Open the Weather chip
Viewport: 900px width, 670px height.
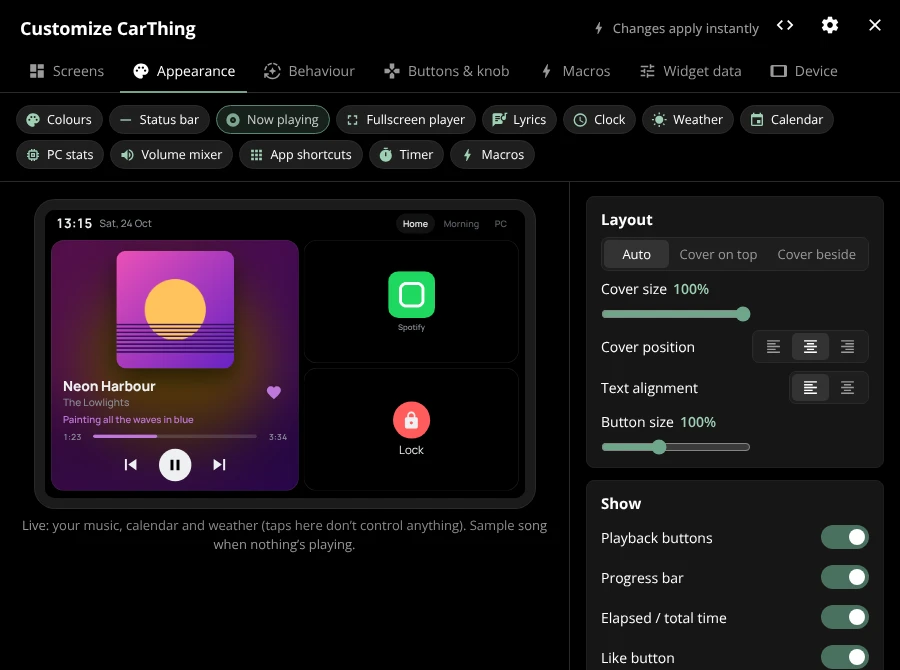(688, 119)
